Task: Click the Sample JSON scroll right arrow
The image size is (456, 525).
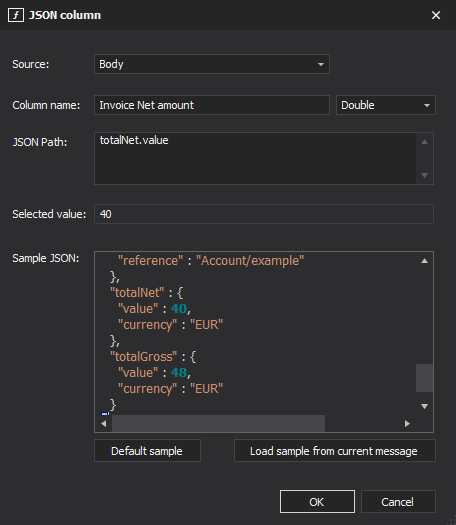Action: pyautogui.click(x=407, y=424)
